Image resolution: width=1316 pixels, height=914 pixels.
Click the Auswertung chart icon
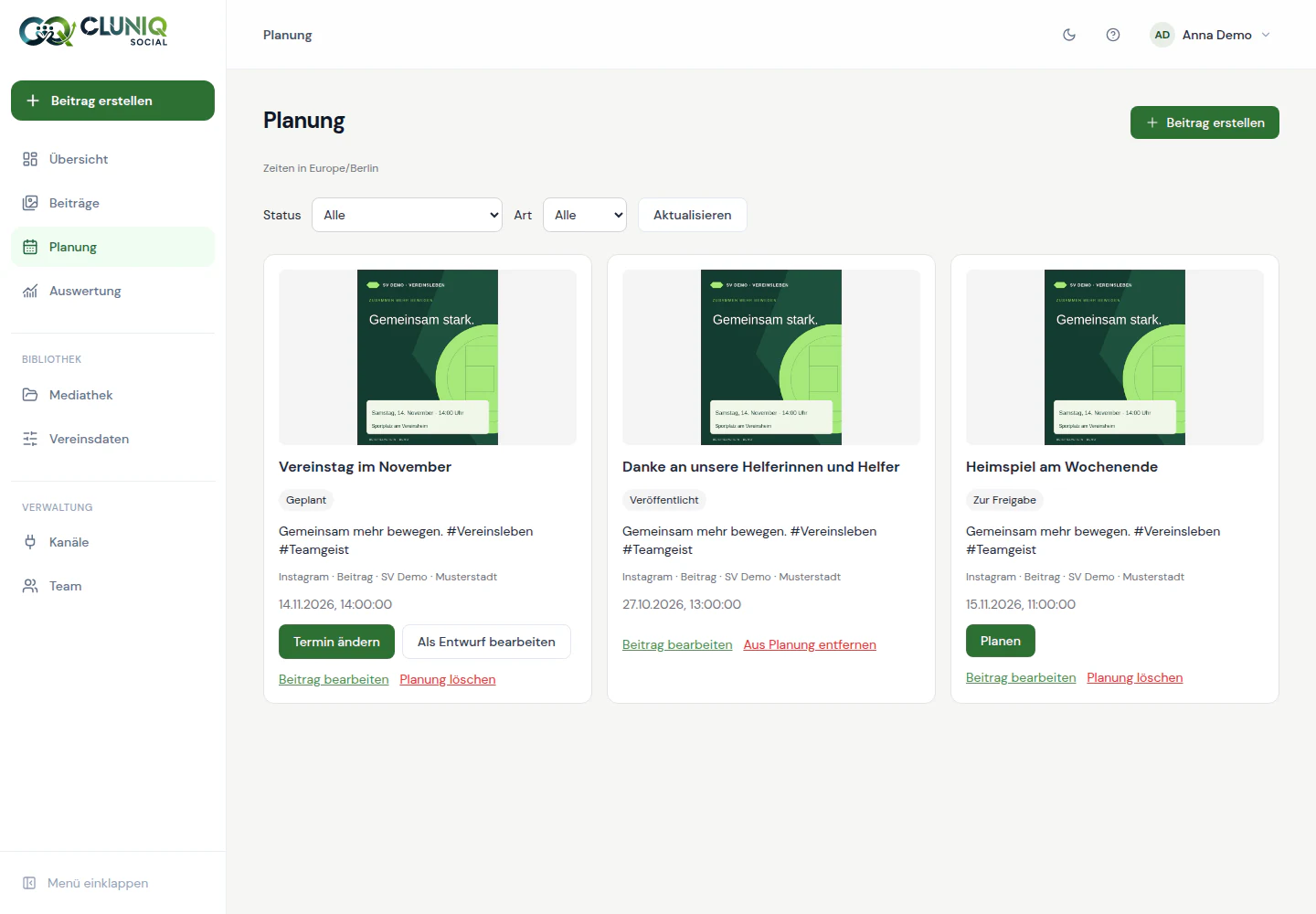pyautogui.click(x=30, y=291)
